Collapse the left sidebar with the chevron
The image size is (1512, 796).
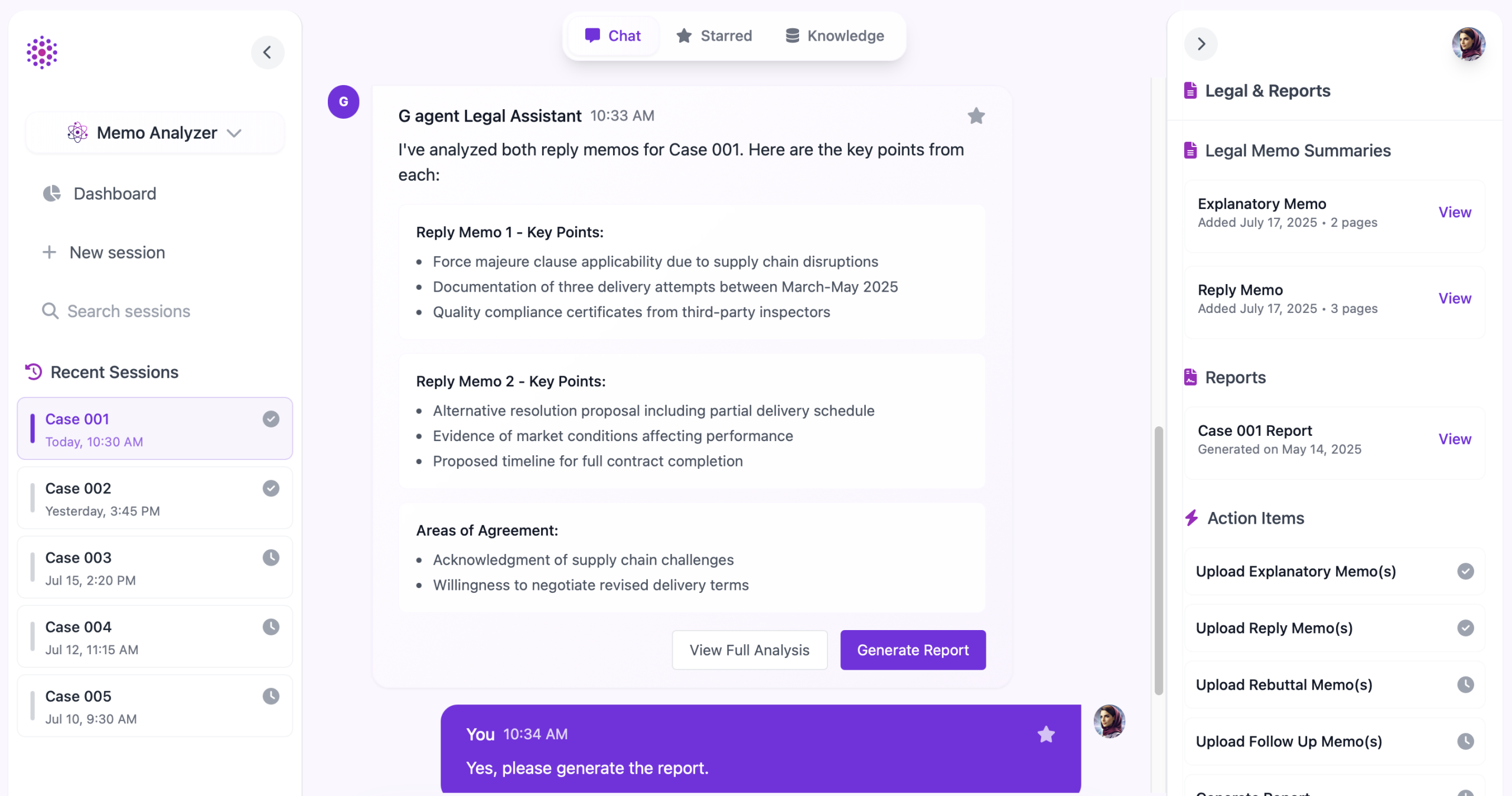pos(268,53)
